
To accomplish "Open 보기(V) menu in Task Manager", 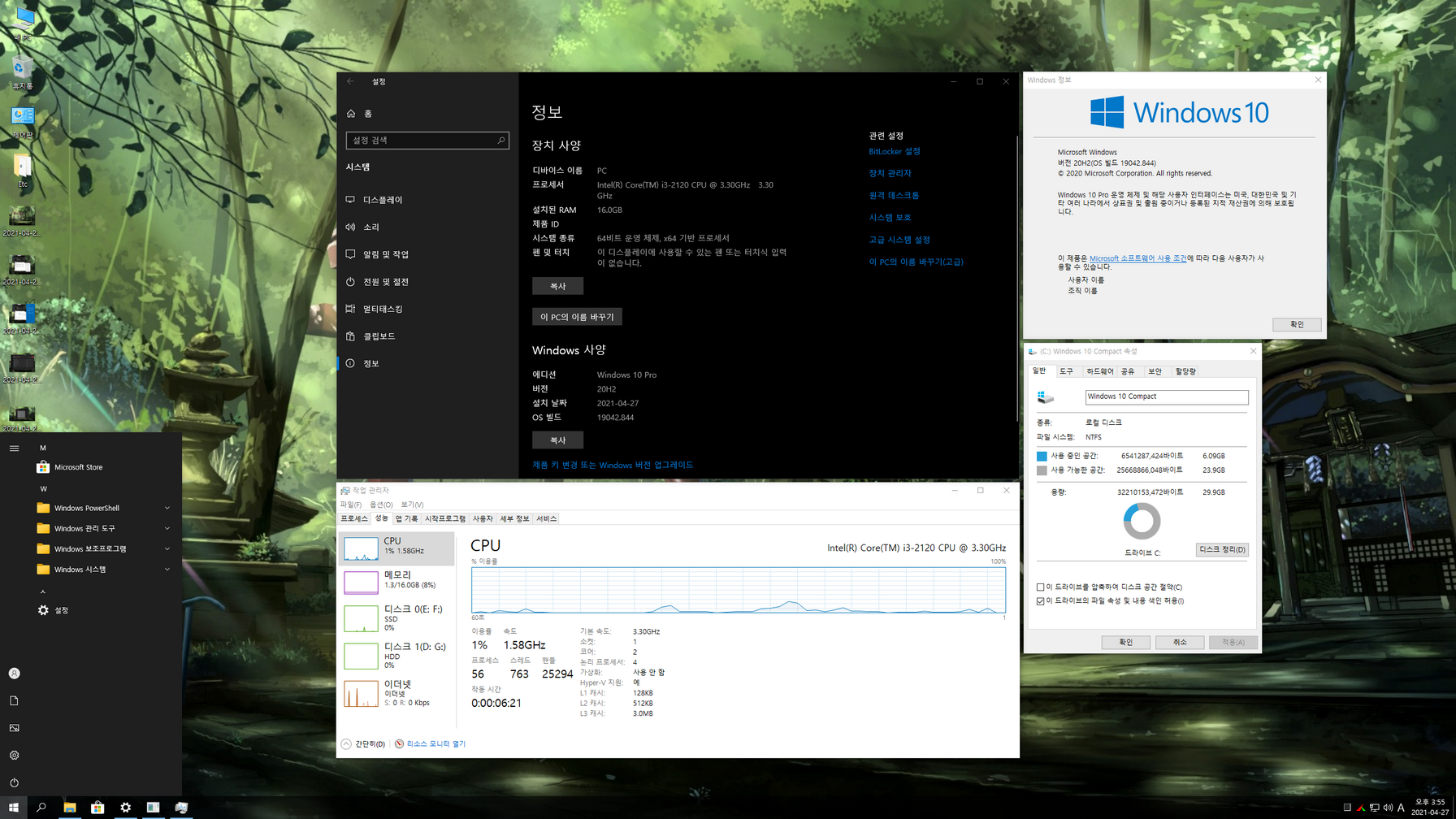I will coord(412,505).
